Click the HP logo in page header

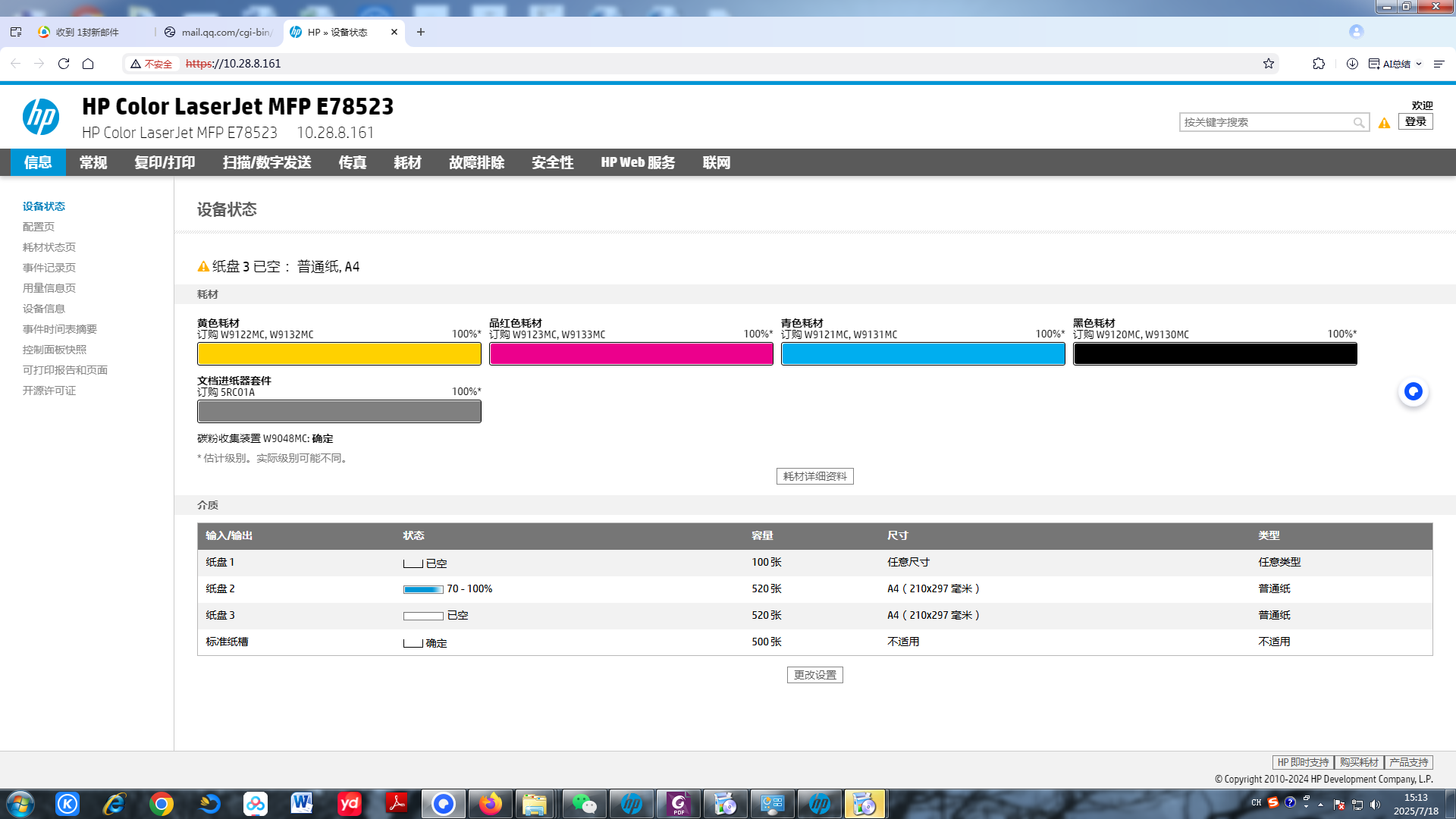[x=41, y=117]
